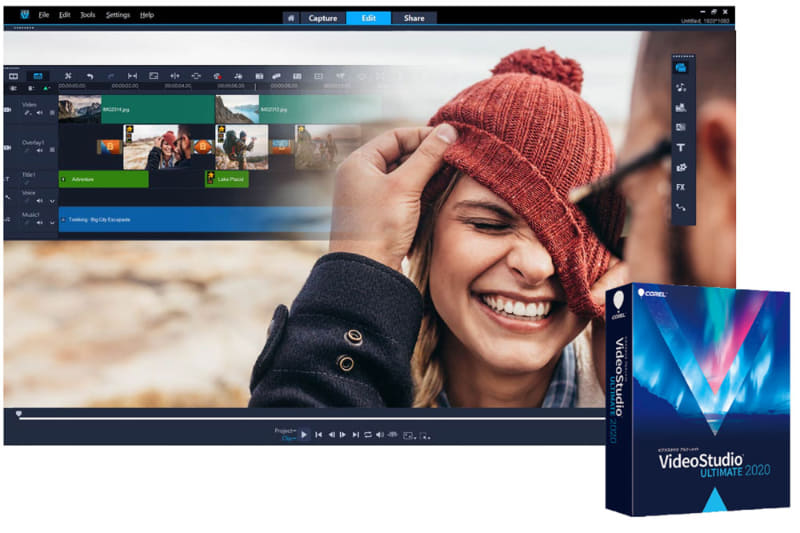Open the Title library T icon
Screen dimensions: 800x533
pyautogui.click(x=681, y=147)
